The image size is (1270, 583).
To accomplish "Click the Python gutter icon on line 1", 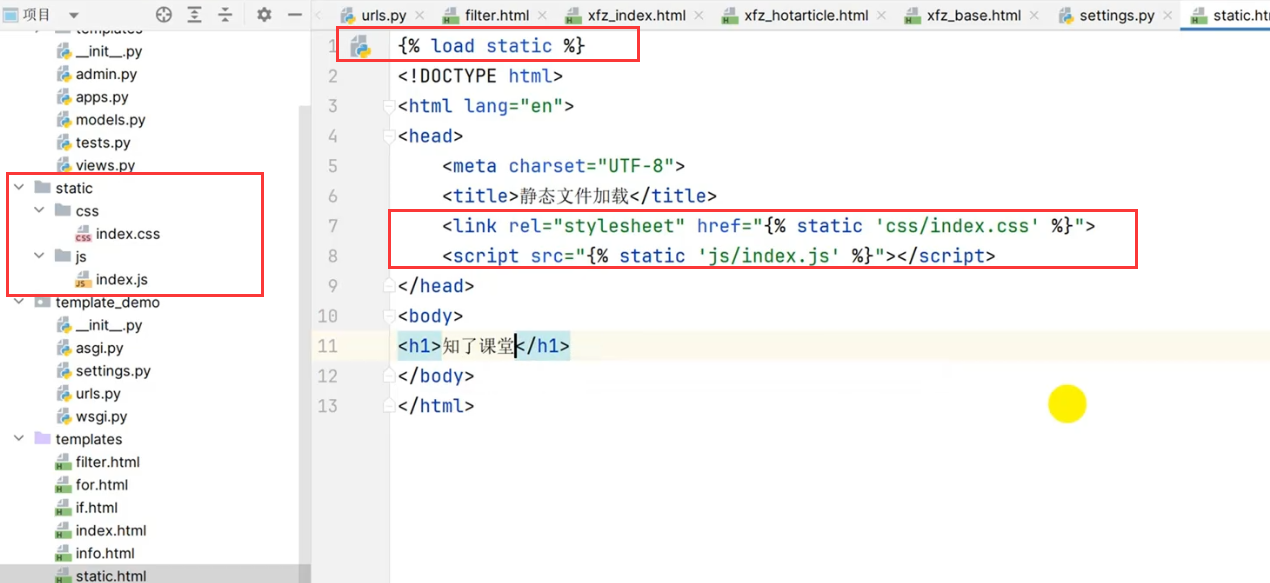I will (360, 46).
